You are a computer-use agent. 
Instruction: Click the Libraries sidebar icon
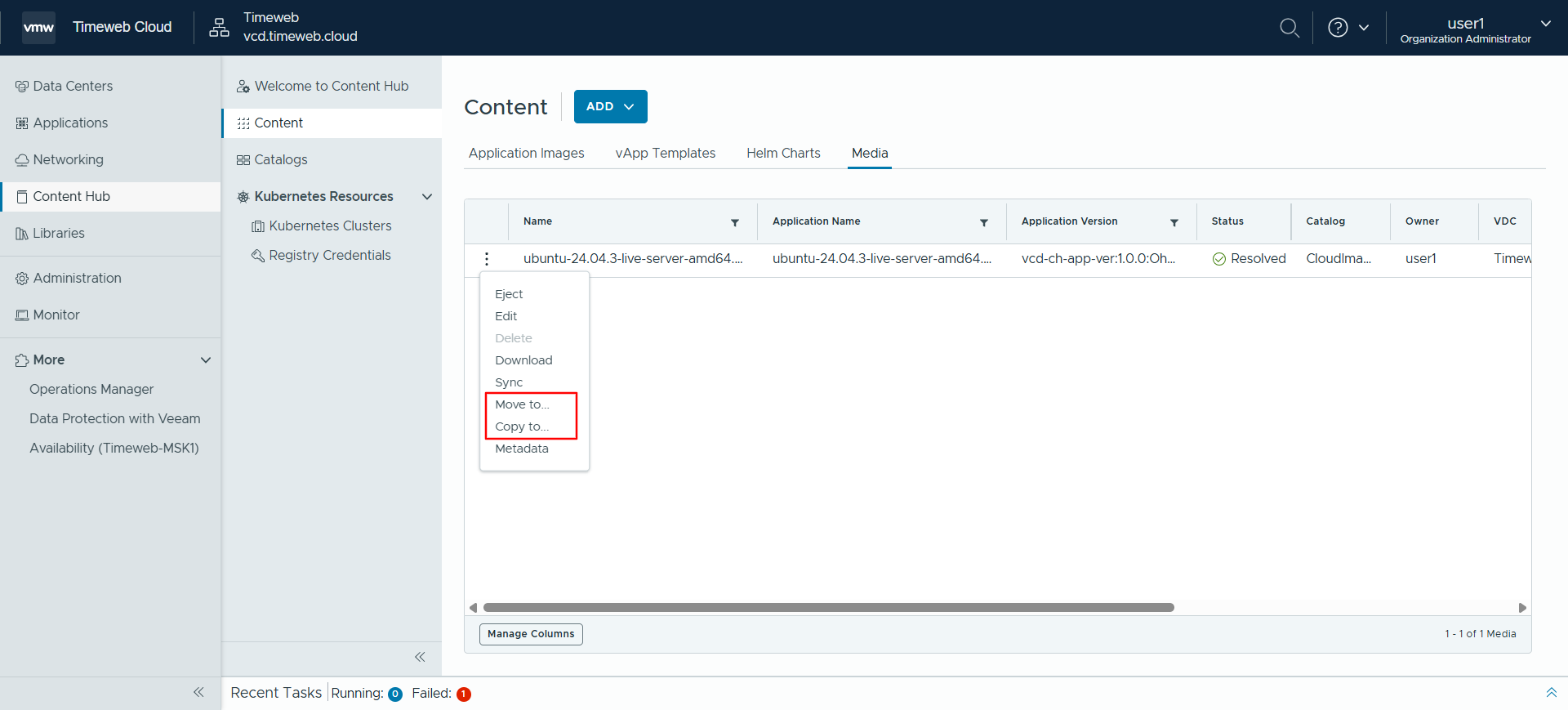(x=22, y=234)
